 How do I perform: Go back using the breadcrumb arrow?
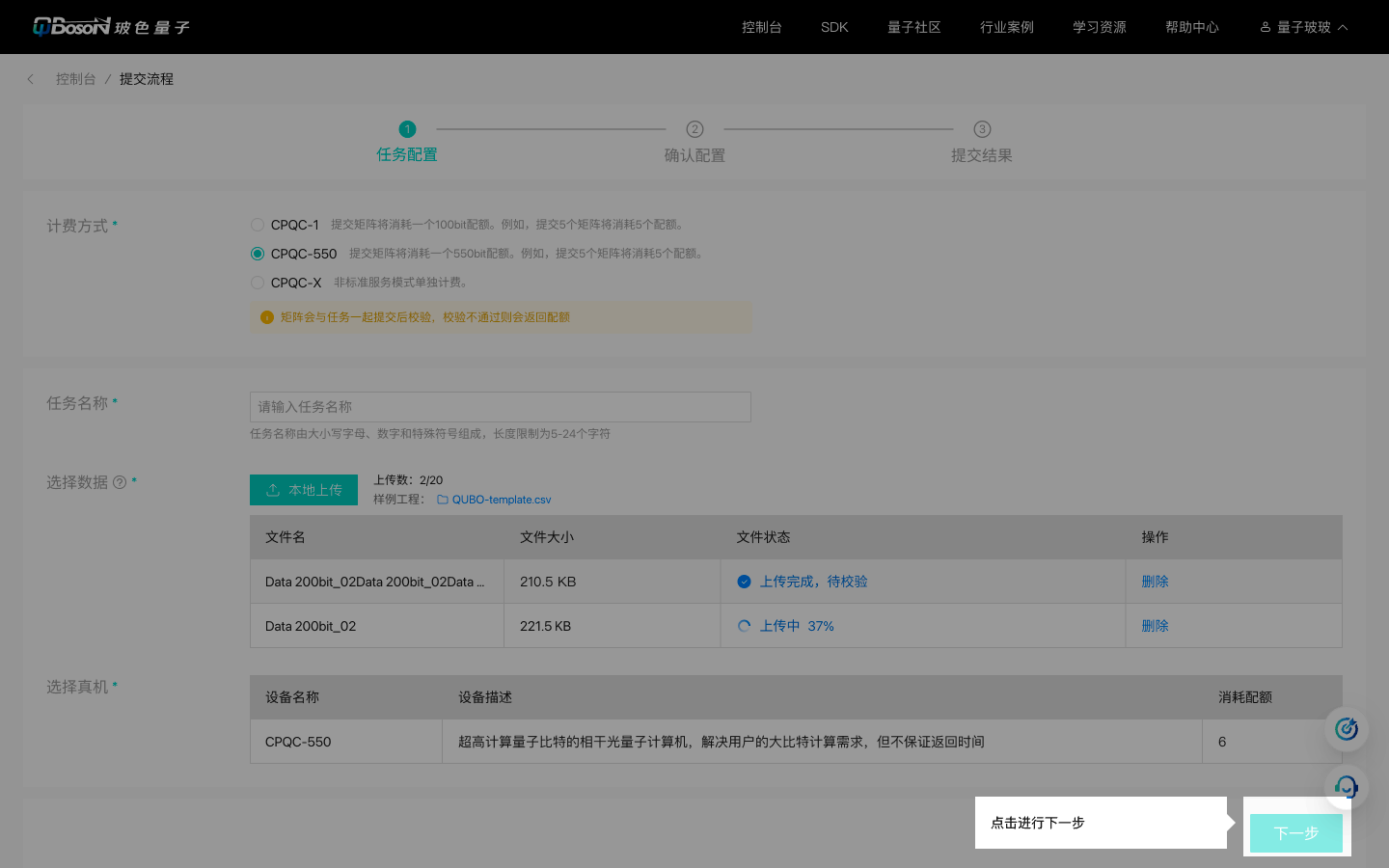pyautogui.click(x=31, y=79)
